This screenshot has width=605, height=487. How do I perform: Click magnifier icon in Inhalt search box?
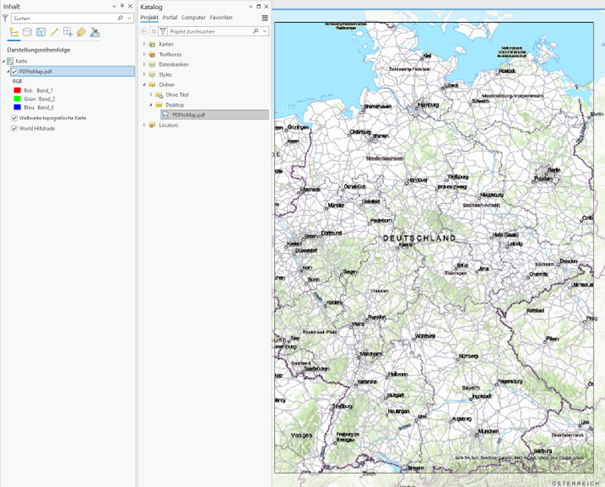click(x=120, y=18)
